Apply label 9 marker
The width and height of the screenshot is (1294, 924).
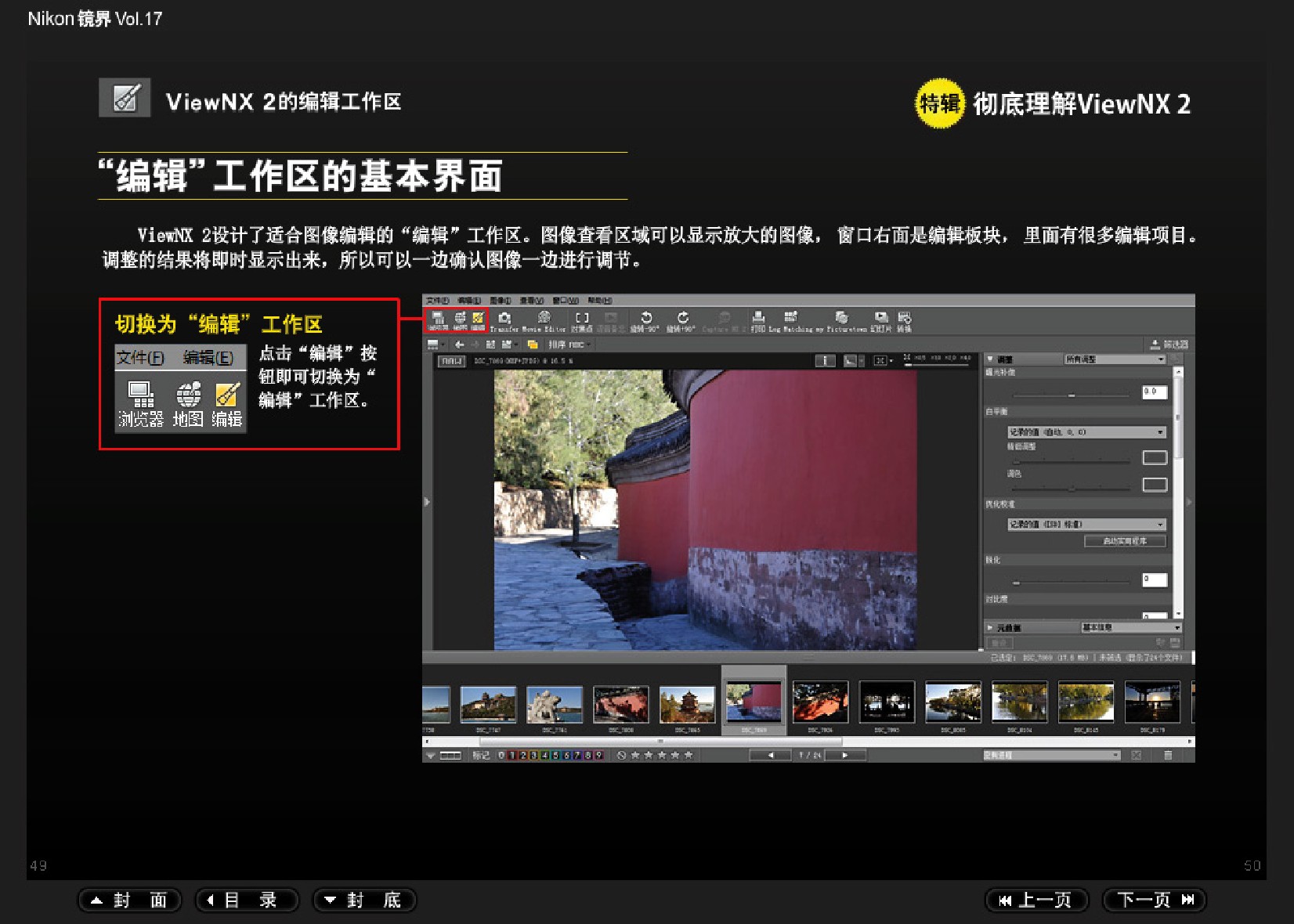(599, 756)
